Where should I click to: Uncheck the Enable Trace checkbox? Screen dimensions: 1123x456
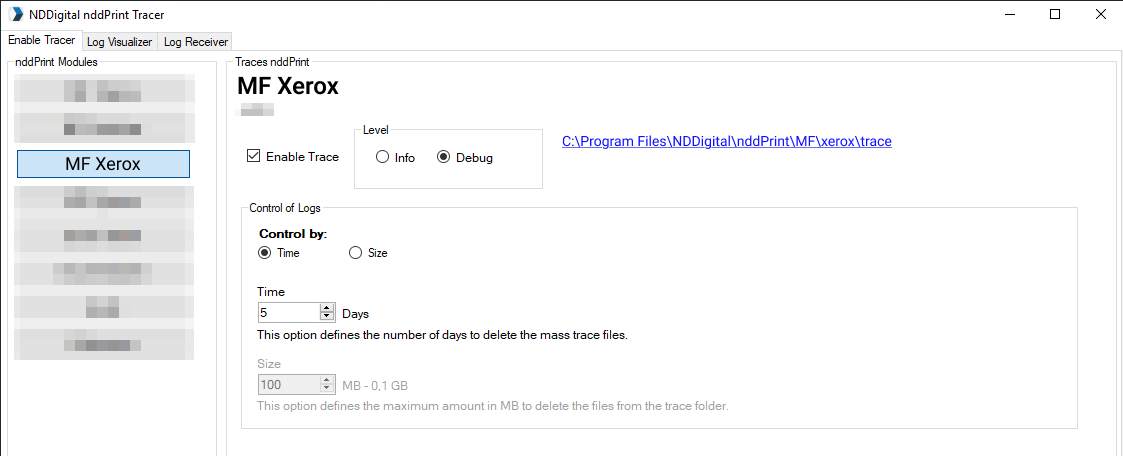pos(254,157)
